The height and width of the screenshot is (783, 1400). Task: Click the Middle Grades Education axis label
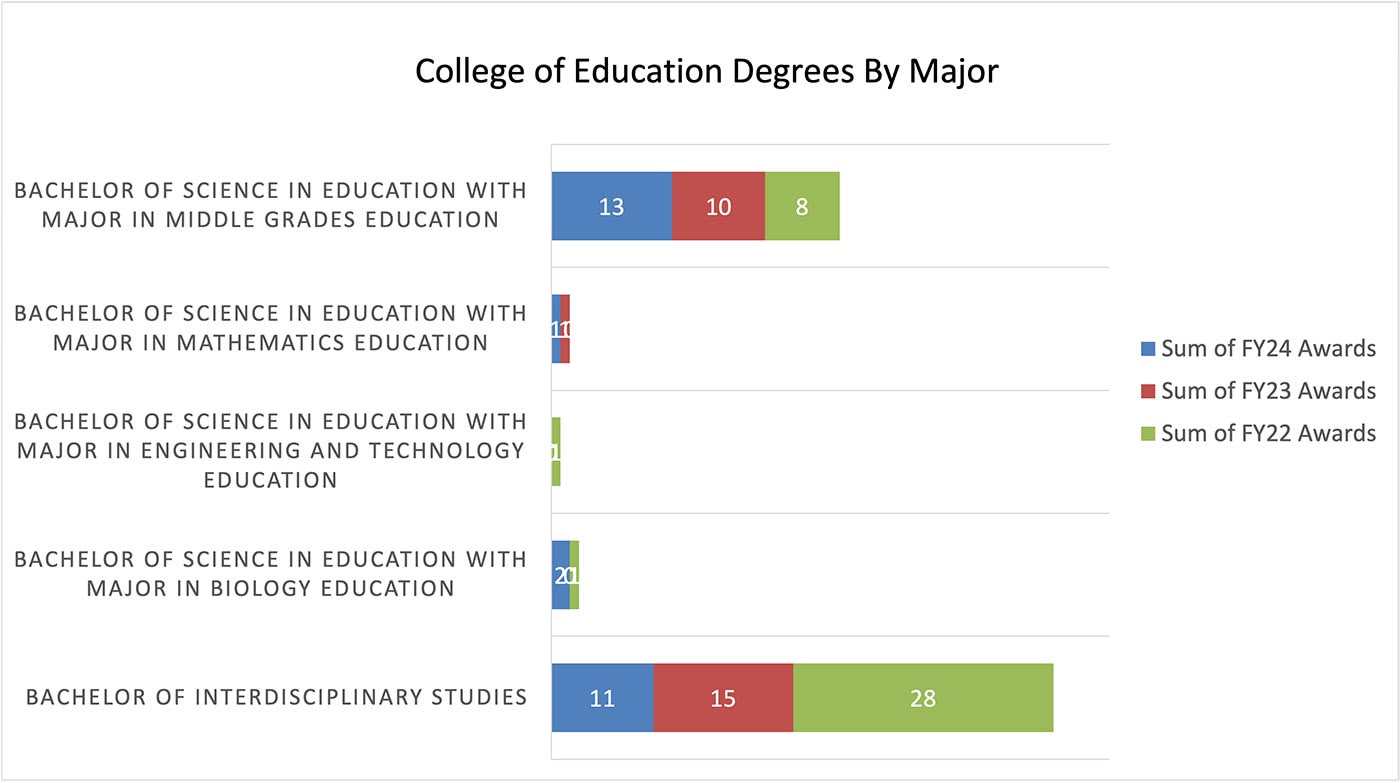(270, 205)
